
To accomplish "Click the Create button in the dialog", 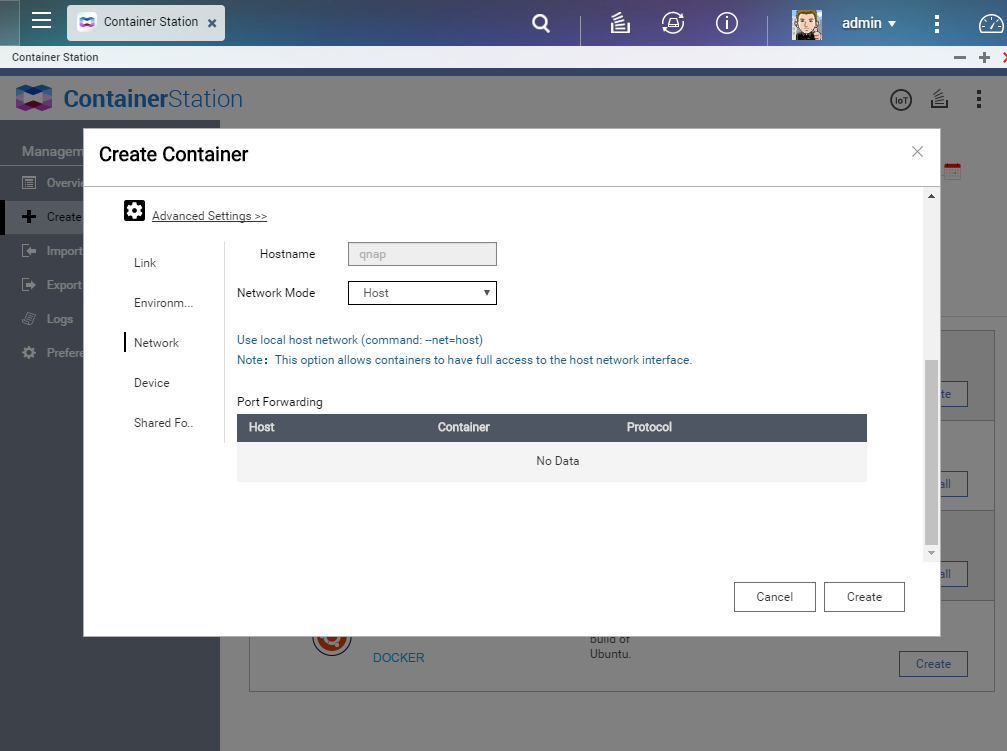I will [x=864, y=597].
